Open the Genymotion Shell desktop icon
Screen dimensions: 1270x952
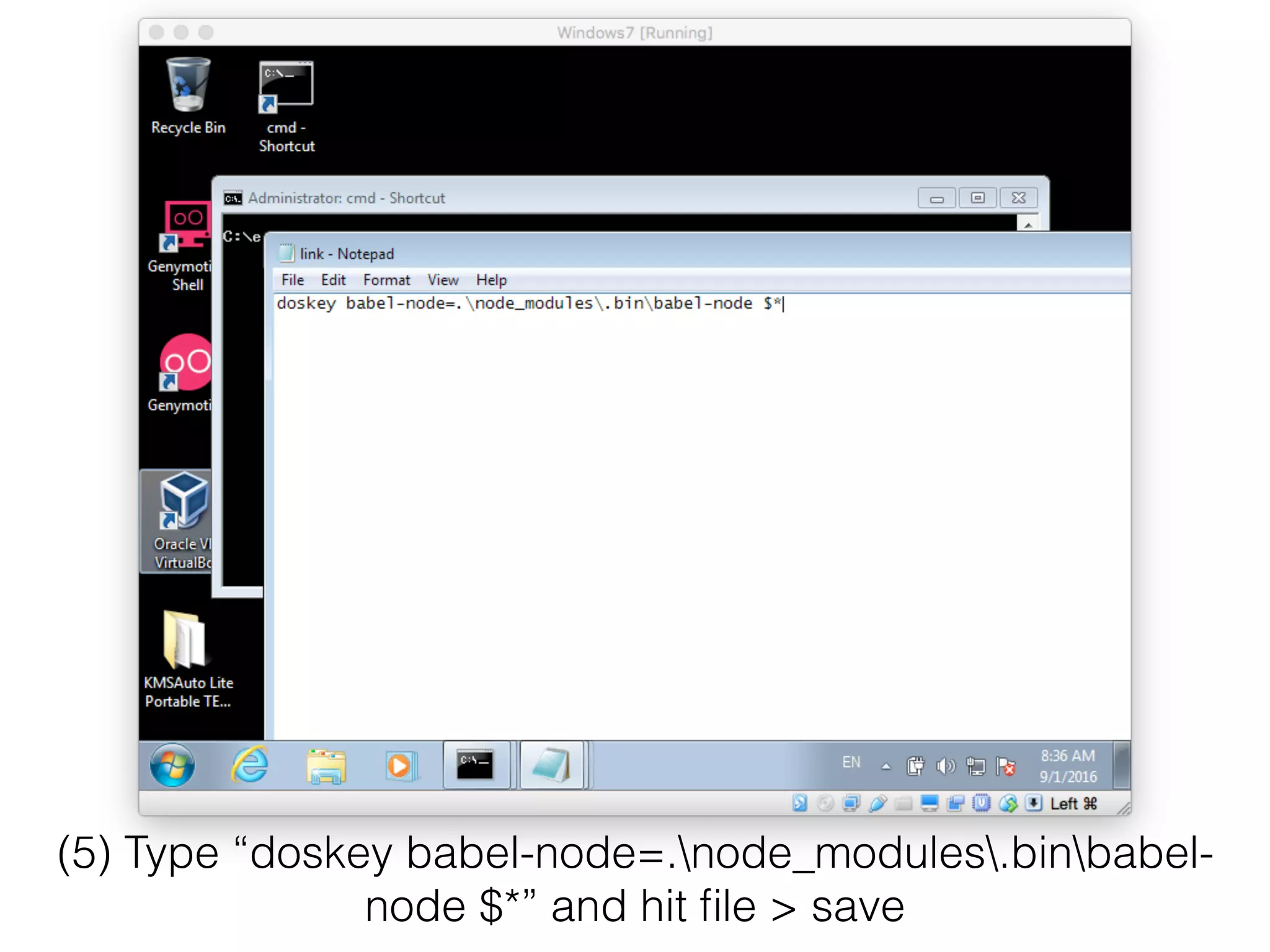pos(184,227)
